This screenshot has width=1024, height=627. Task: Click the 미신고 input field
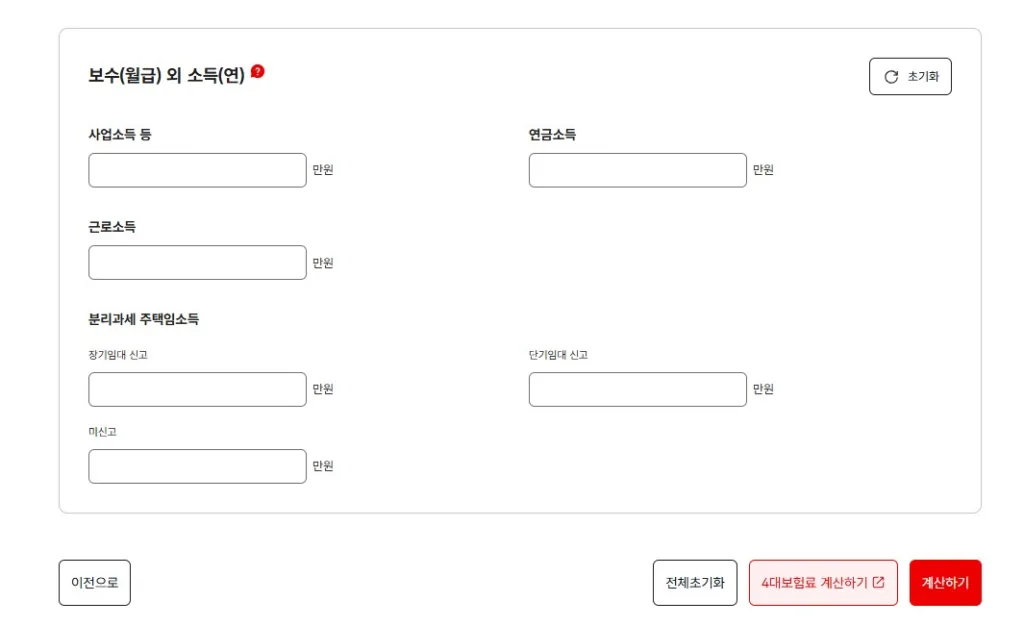click(x=197, y=466)
